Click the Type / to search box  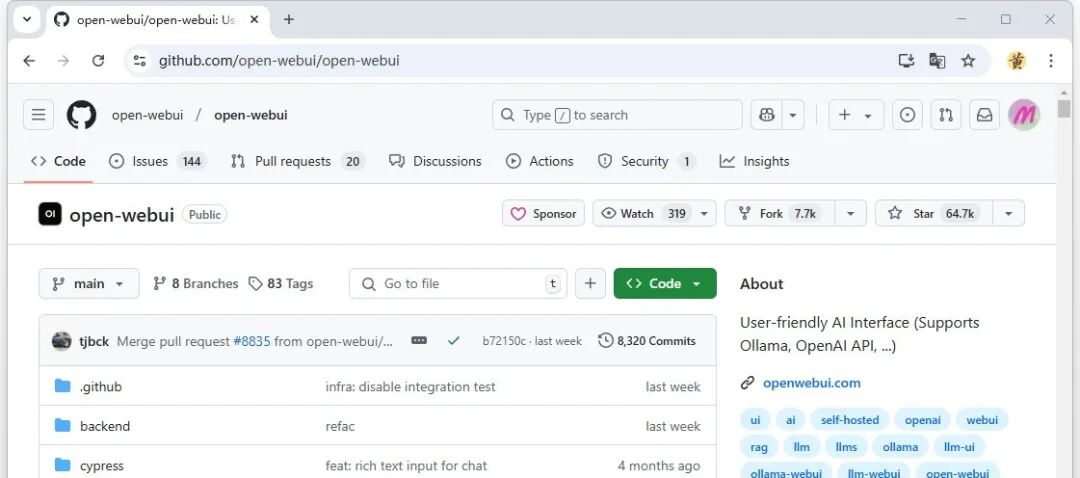(617, 115)
